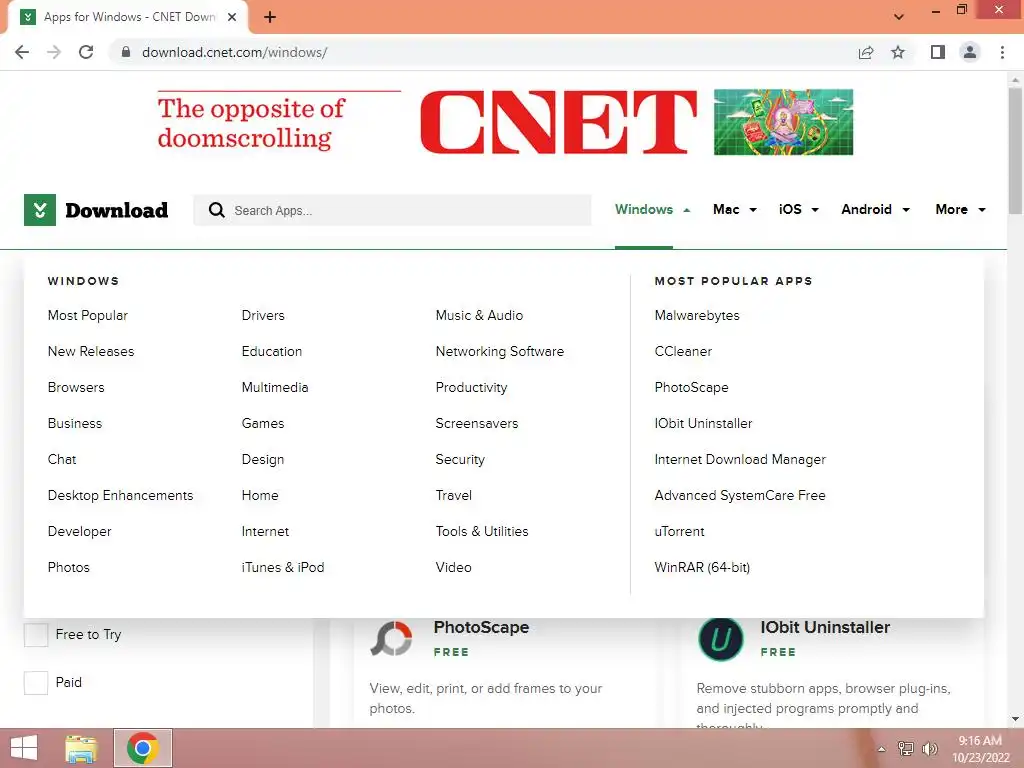Open the Video category
The width and height of the screenshot is (1024, 768).
[453, 568]
